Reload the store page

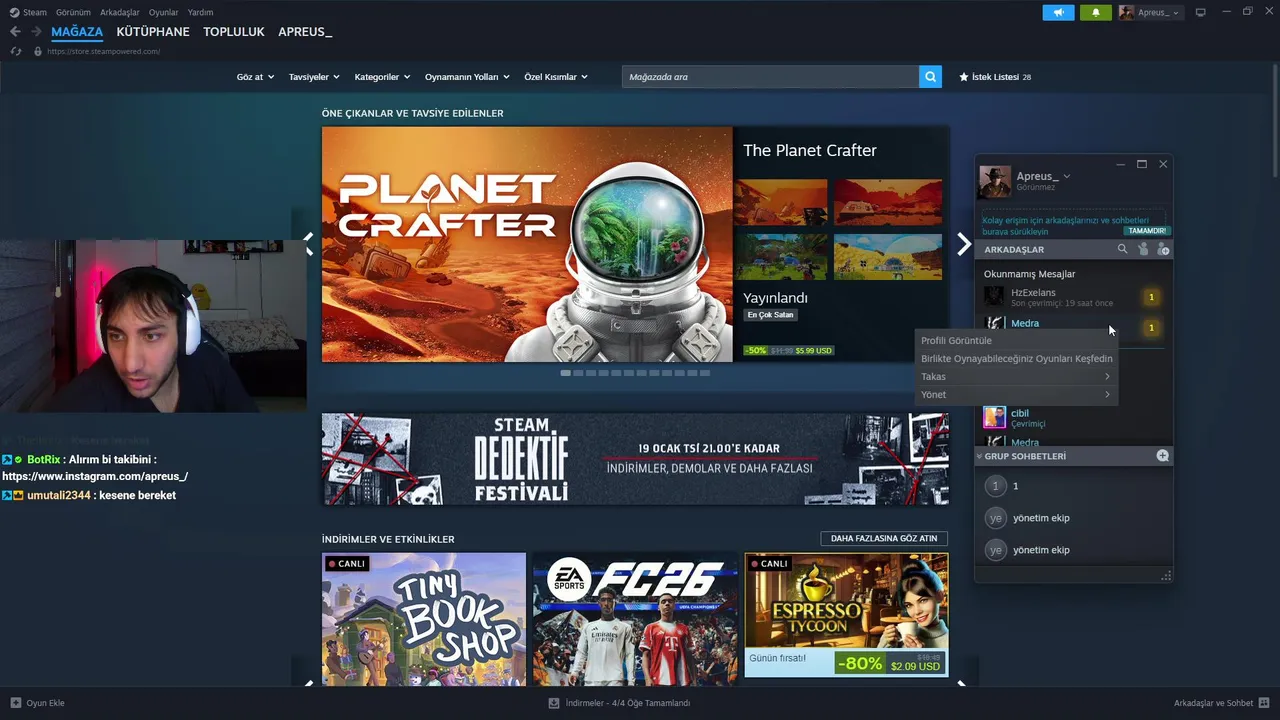(x=16, y=51)
